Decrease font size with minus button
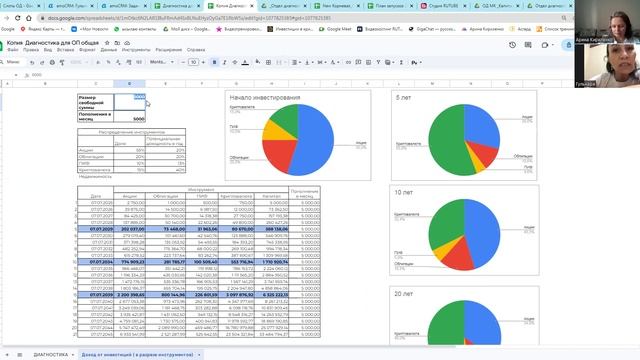The width and height of the screenshot is (640, 360). tap(183, 62)
